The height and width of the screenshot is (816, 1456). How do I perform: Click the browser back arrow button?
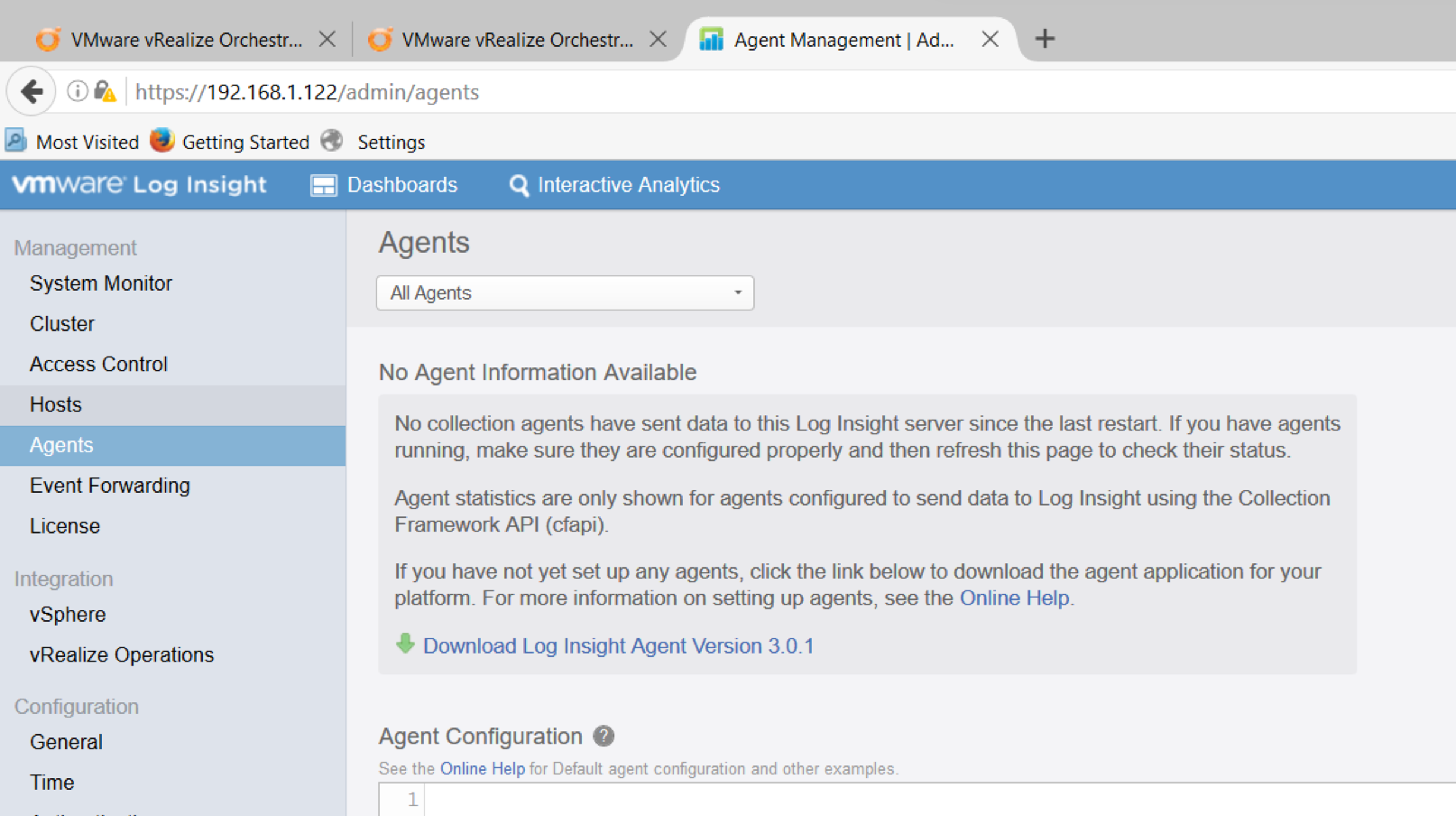tap(32, 91)
